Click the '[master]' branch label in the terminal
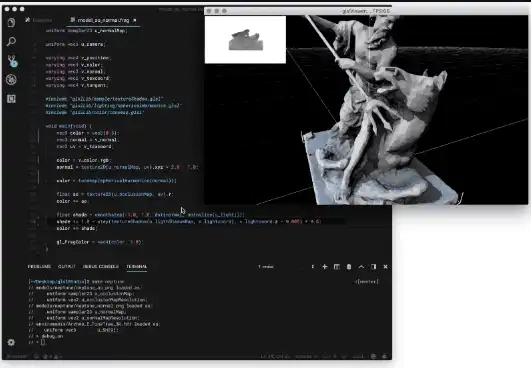The image size is (531, 368). coord(367,281)
